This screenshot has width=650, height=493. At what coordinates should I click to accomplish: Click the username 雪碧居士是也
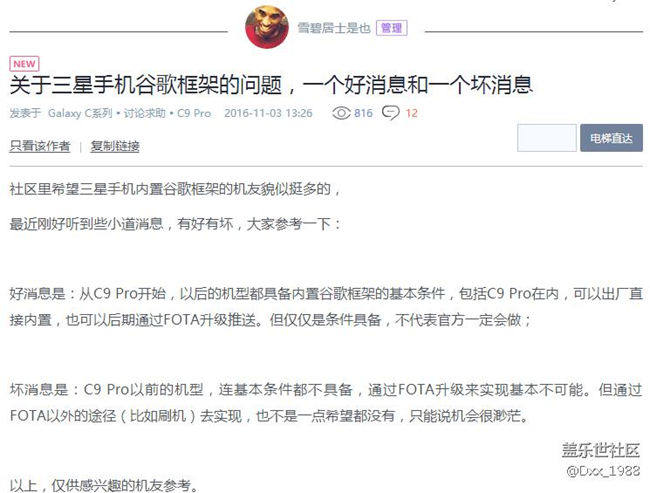coord(334,28)
